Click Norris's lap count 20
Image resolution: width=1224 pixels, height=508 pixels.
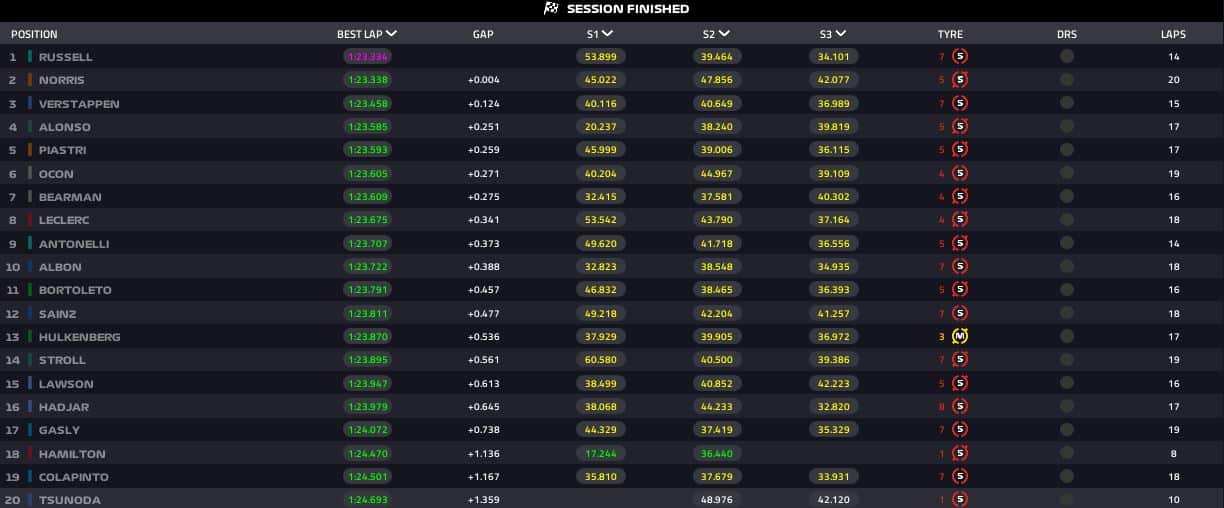[1174, 80]
